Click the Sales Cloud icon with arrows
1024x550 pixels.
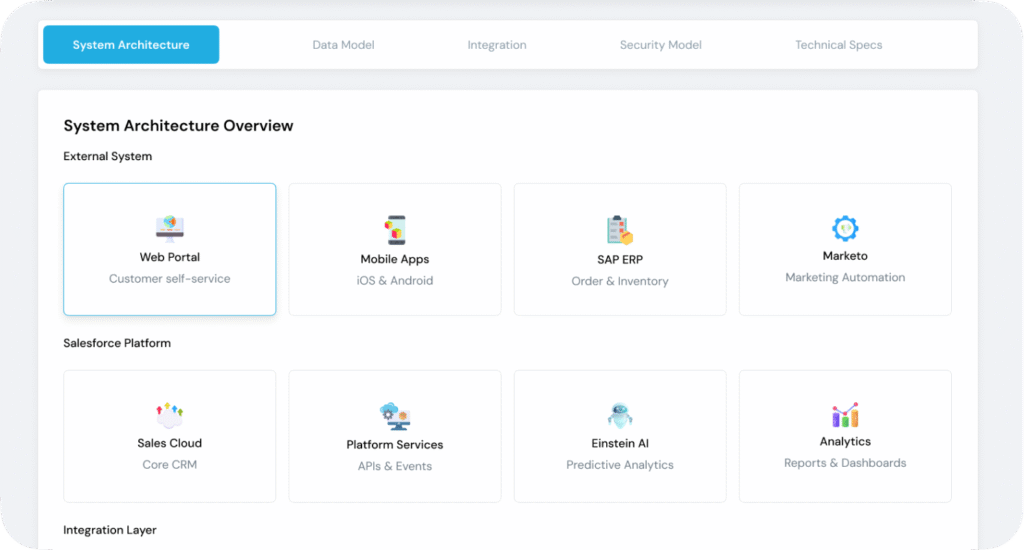[x=169, y=414]
